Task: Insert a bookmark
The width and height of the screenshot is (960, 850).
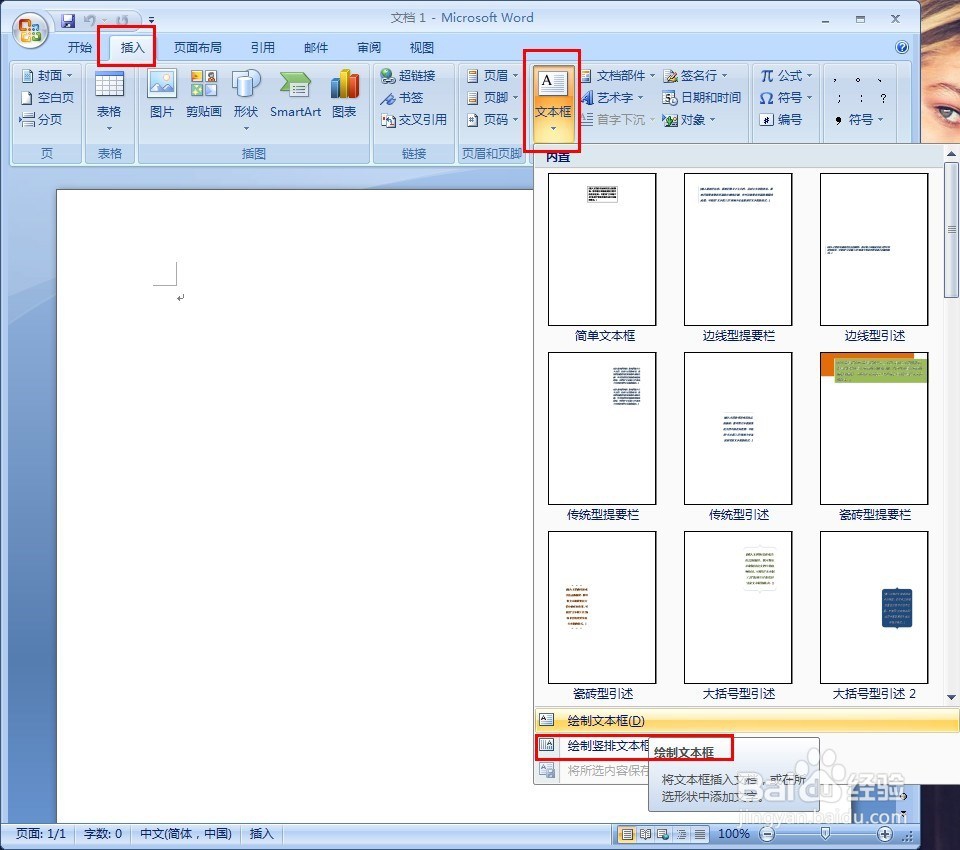Action: [402, 98]
